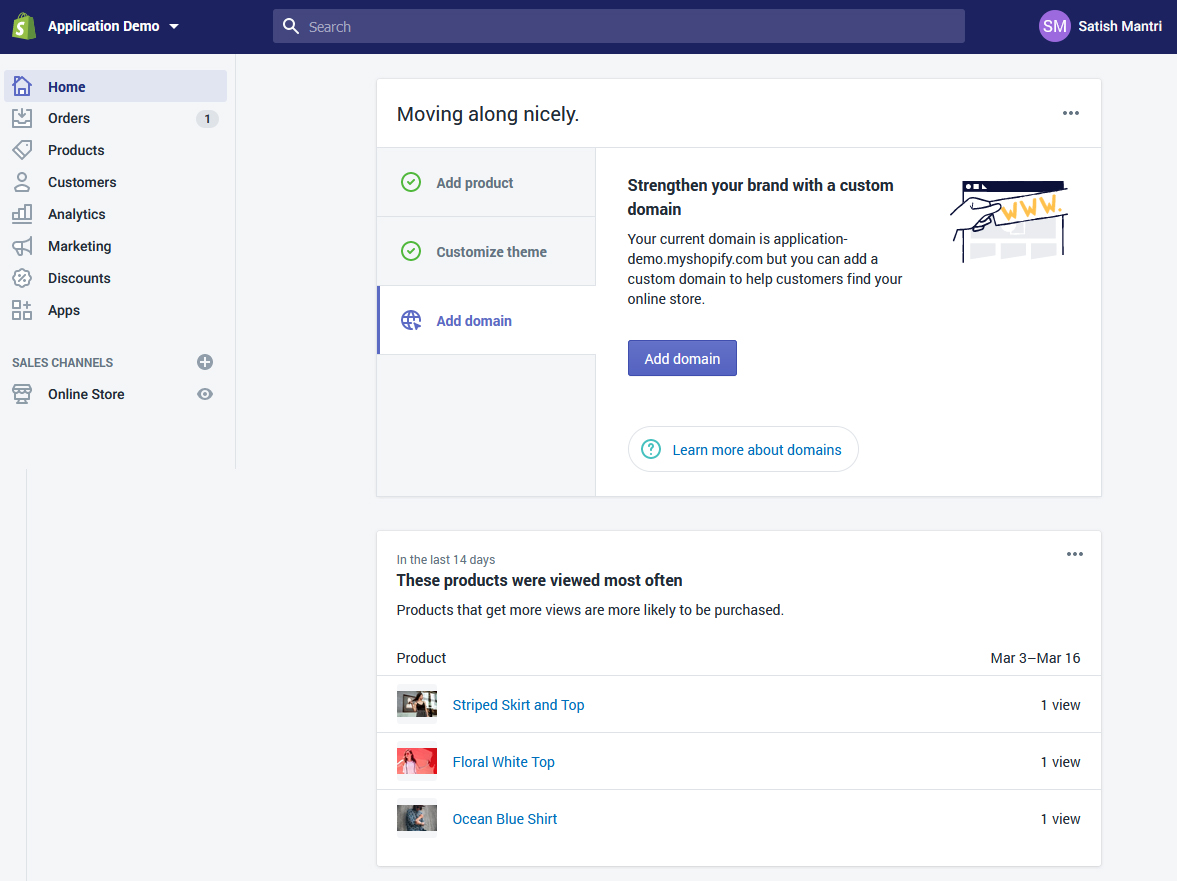Image resolution: width=1177 pixels, height=881 pixels.
Task: Add a sales channel with plus icon
Action: [205, 362]
